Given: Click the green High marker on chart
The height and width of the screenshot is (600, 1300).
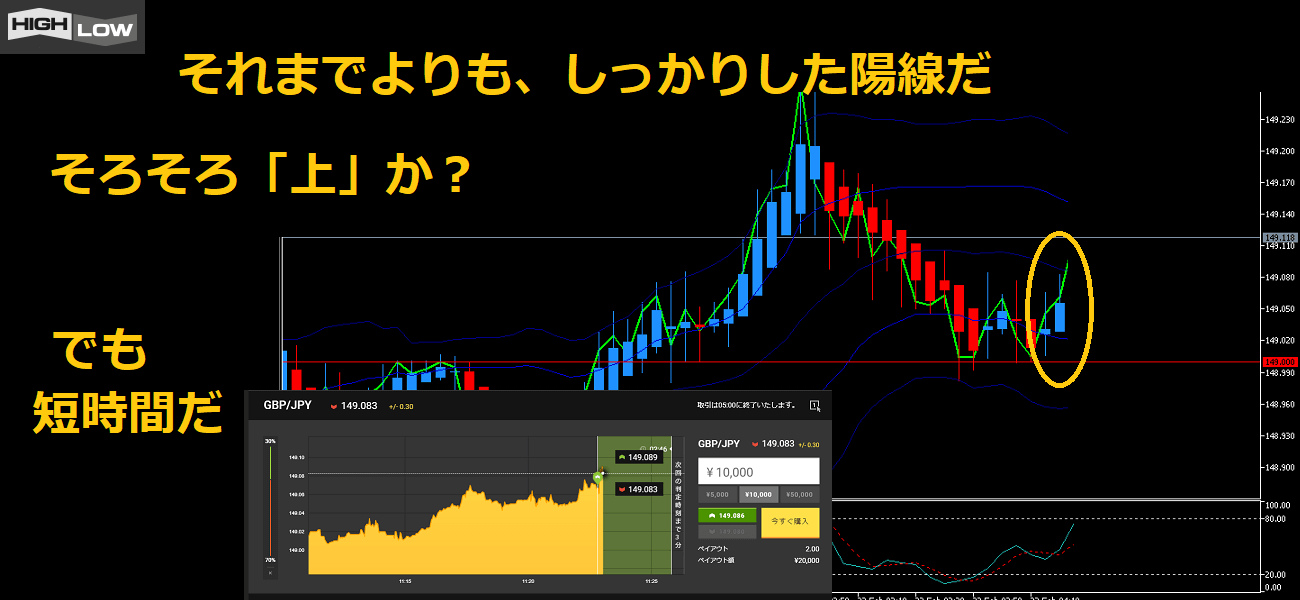Looking at the screenshot, I should (597, 477).
